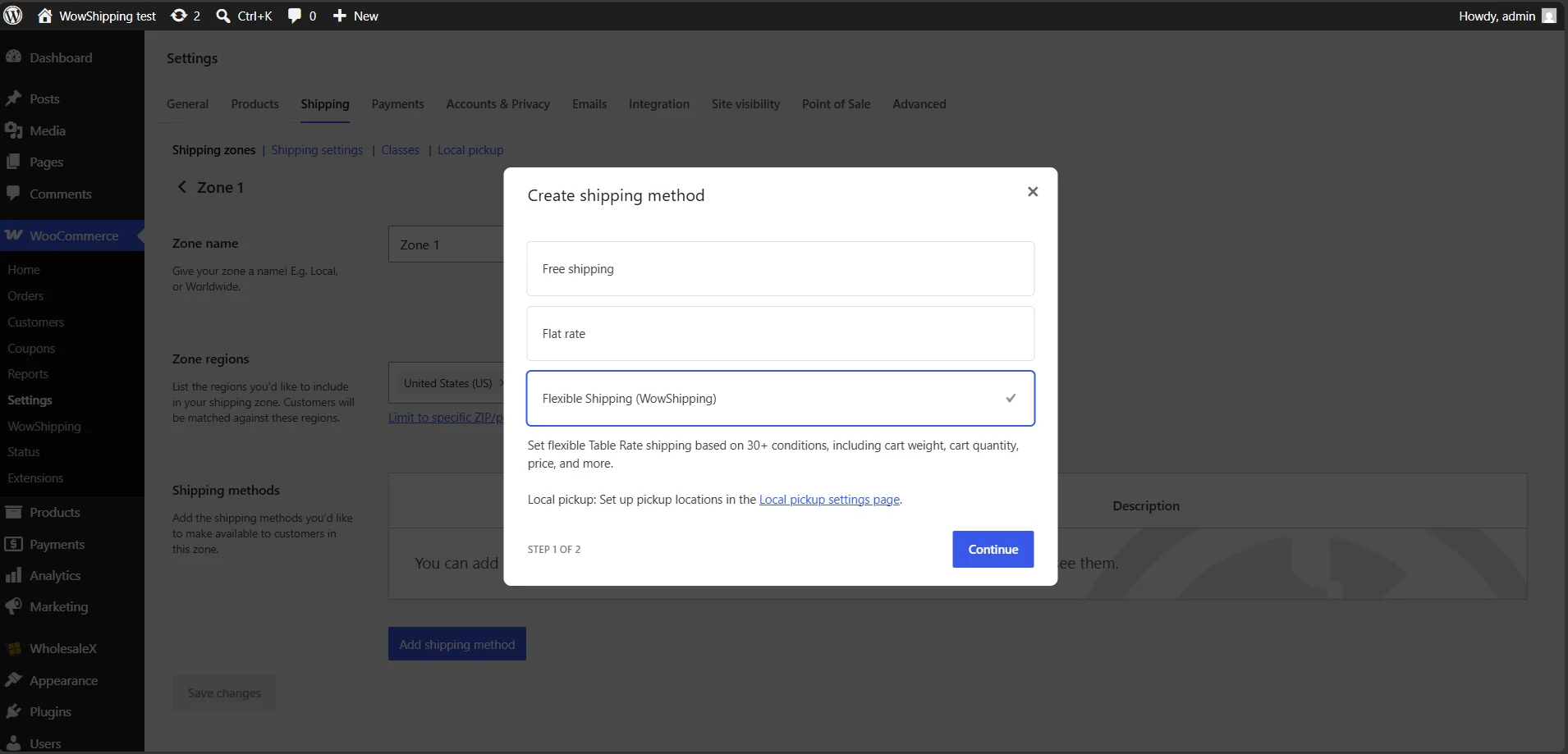Click the Plugins plug icon

[13, 711]
